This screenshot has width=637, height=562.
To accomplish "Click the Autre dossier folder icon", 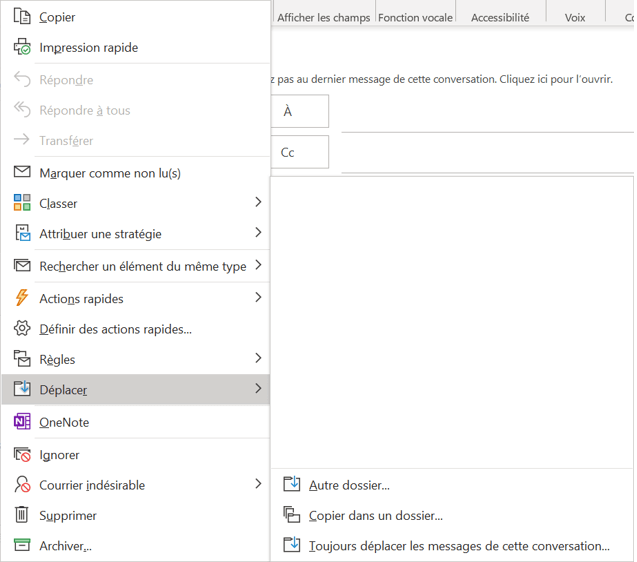I will coord(292,484).
